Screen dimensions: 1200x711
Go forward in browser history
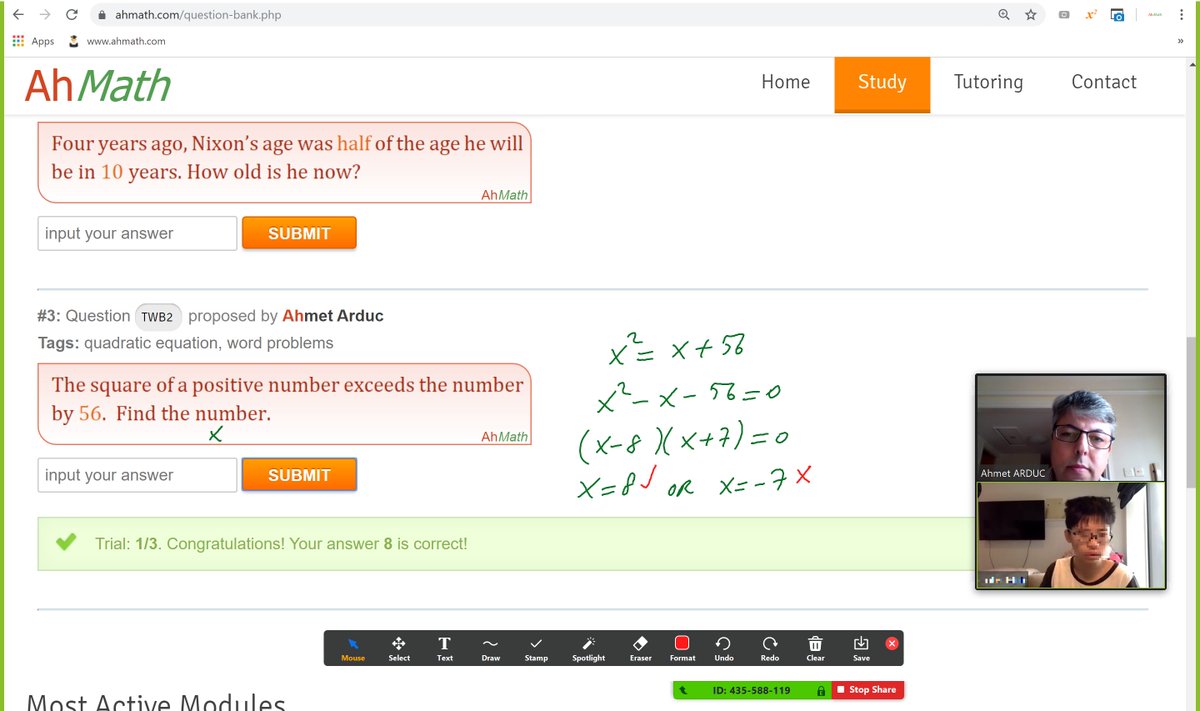tap(45, 15)
